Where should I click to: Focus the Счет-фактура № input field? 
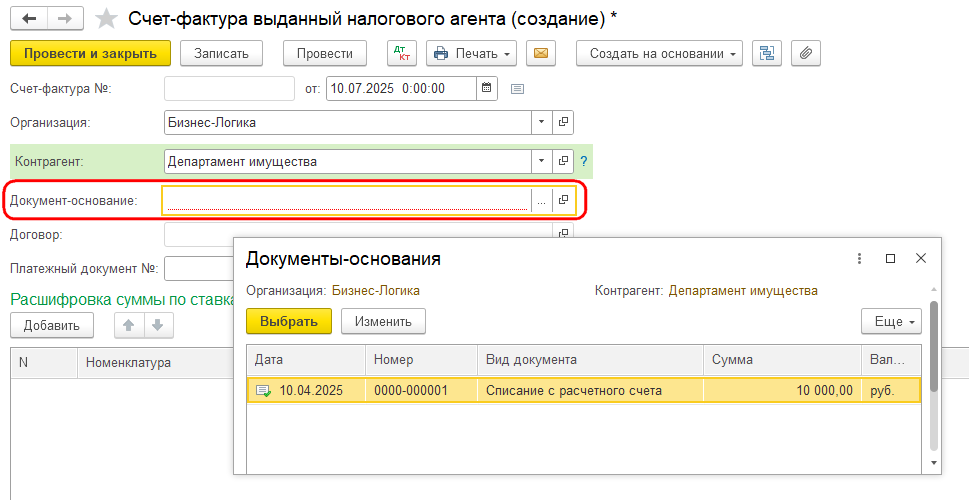coord(229,88)
